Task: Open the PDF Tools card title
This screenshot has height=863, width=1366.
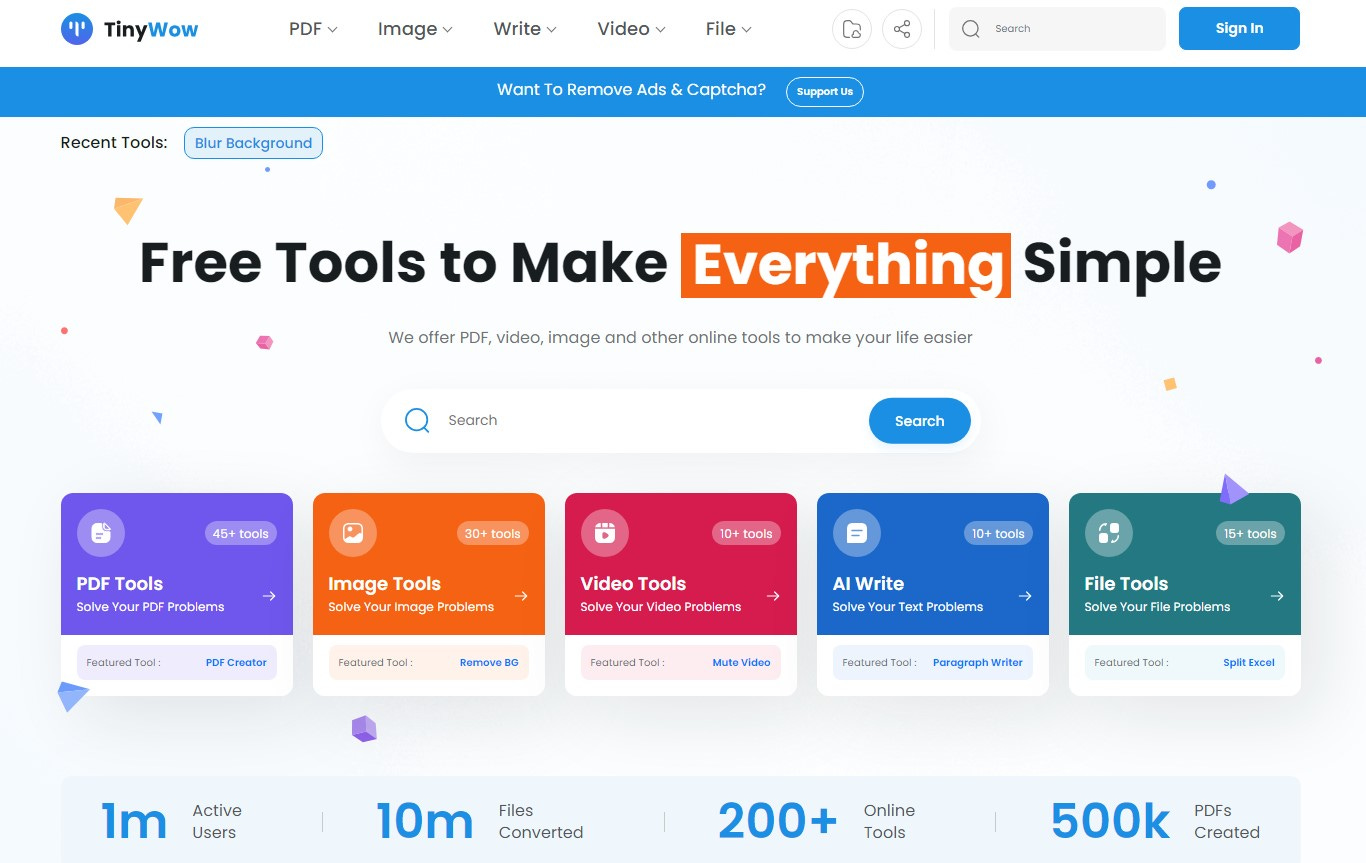Action: coord(119,584)
